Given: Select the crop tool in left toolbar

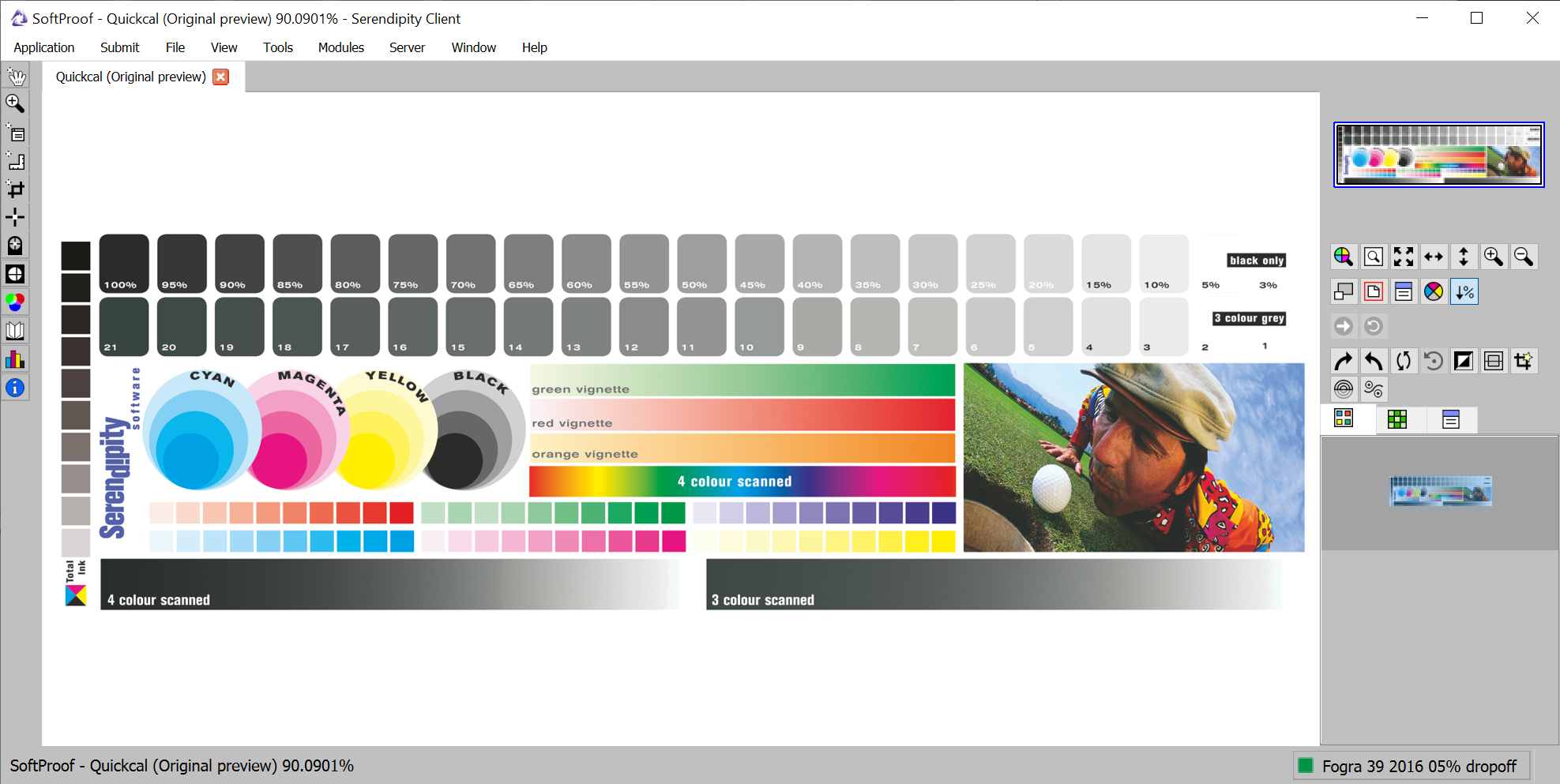Looking at the screenshot, I should (15, 189).
